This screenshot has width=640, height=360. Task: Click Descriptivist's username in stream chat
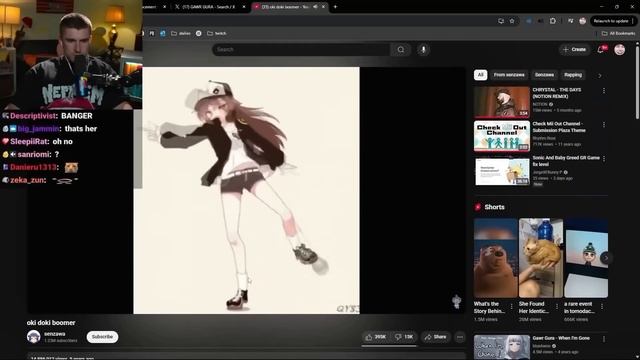pyautogui.click(x=33, y=116)
